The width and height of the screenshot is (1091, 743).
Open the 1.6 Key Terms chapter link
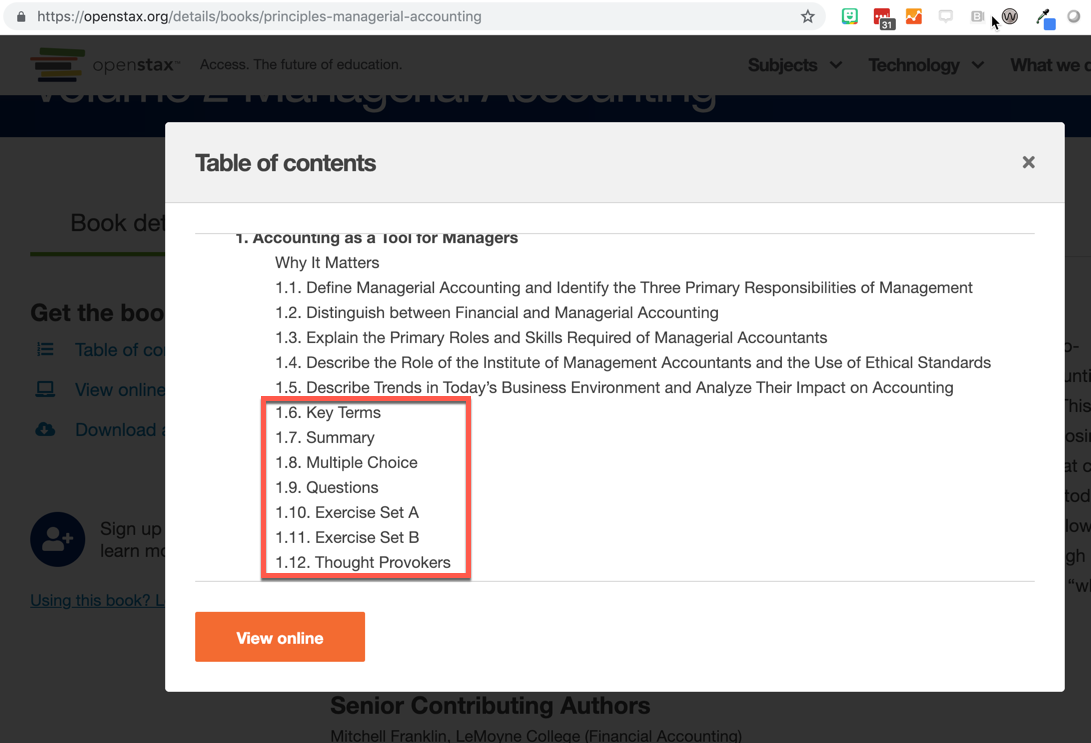[327, 412]
